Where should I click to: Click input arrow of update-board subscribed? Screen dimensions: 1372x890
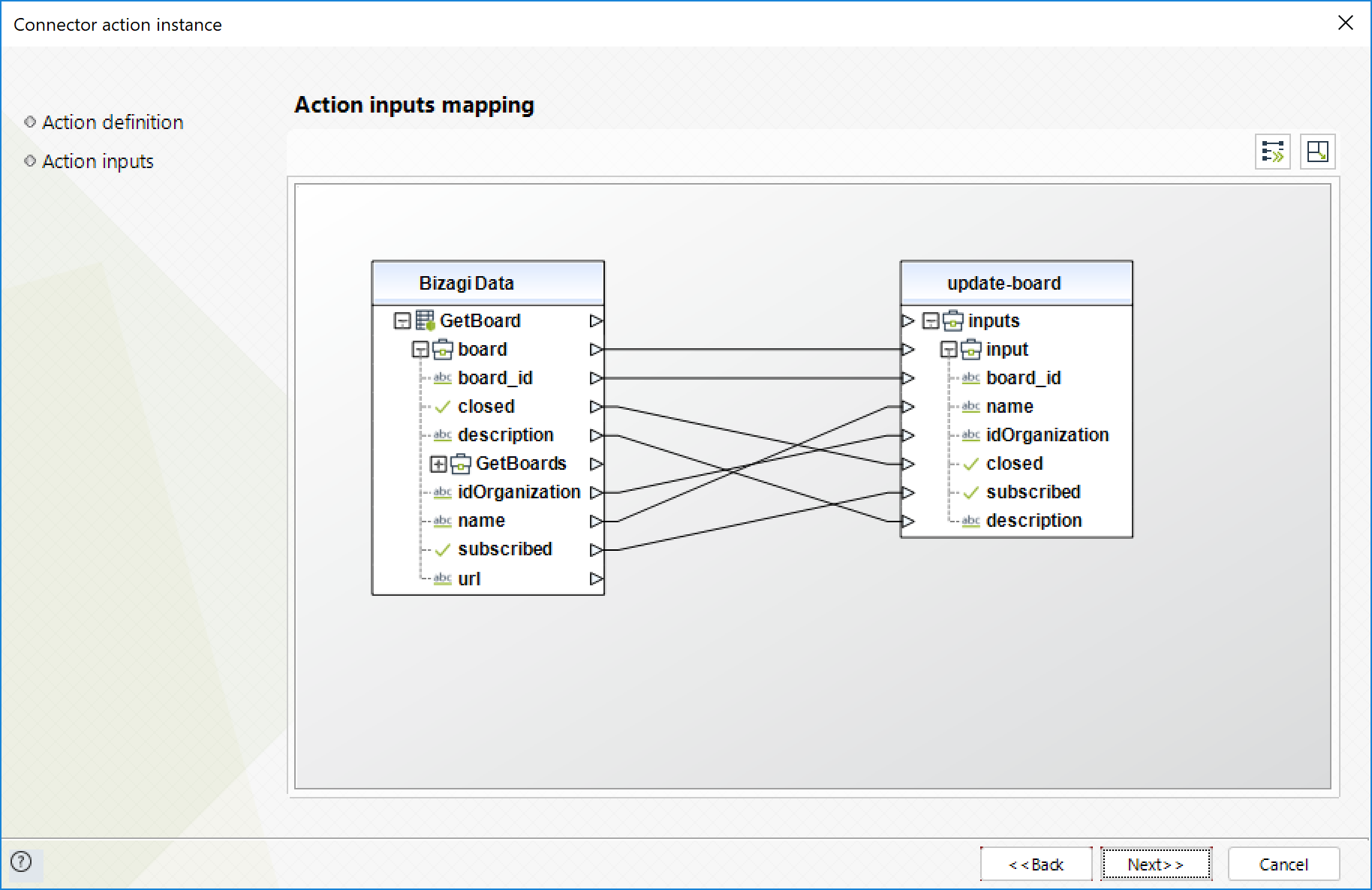tap(908, 492)
